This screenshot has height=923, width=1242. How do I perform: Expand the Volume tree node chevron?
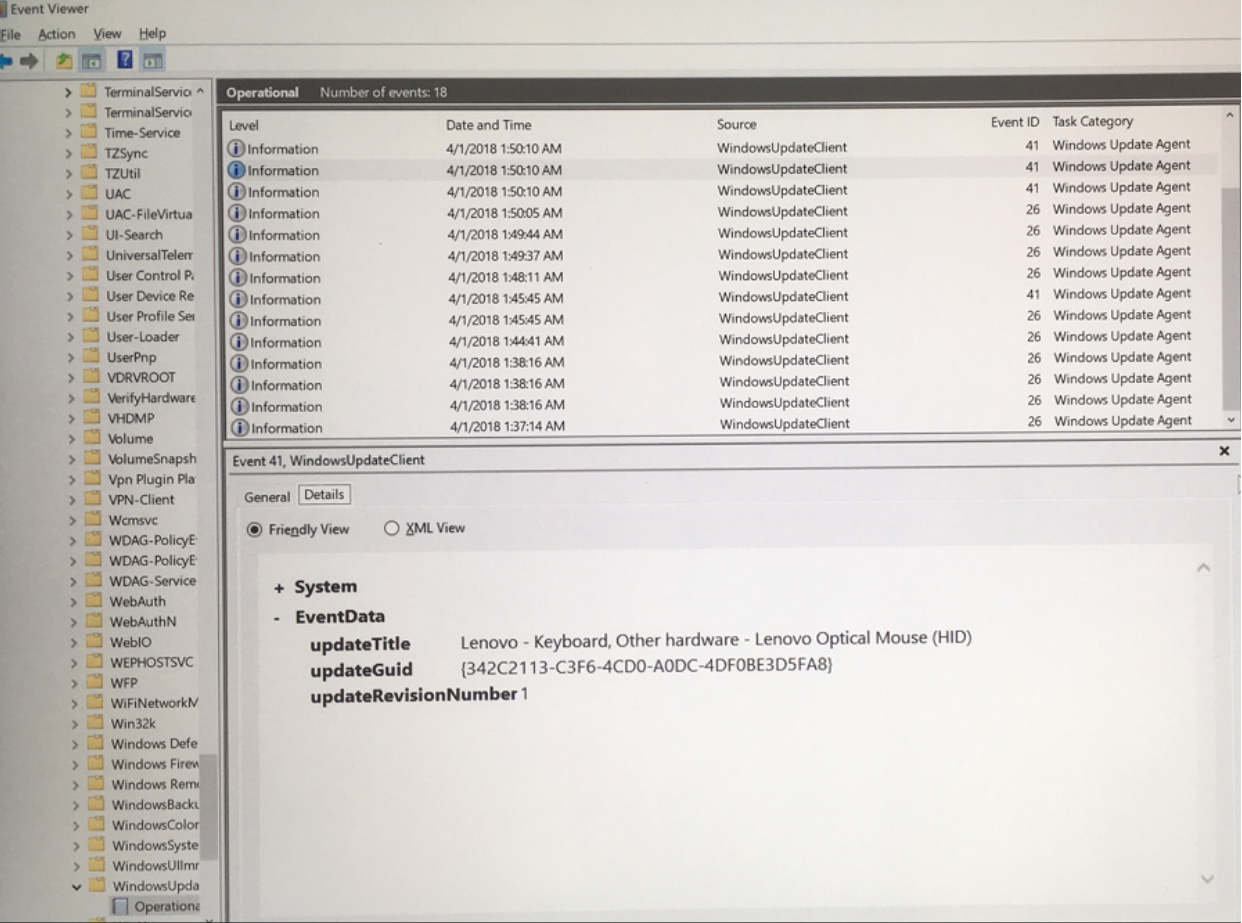(x=74, y=438)
